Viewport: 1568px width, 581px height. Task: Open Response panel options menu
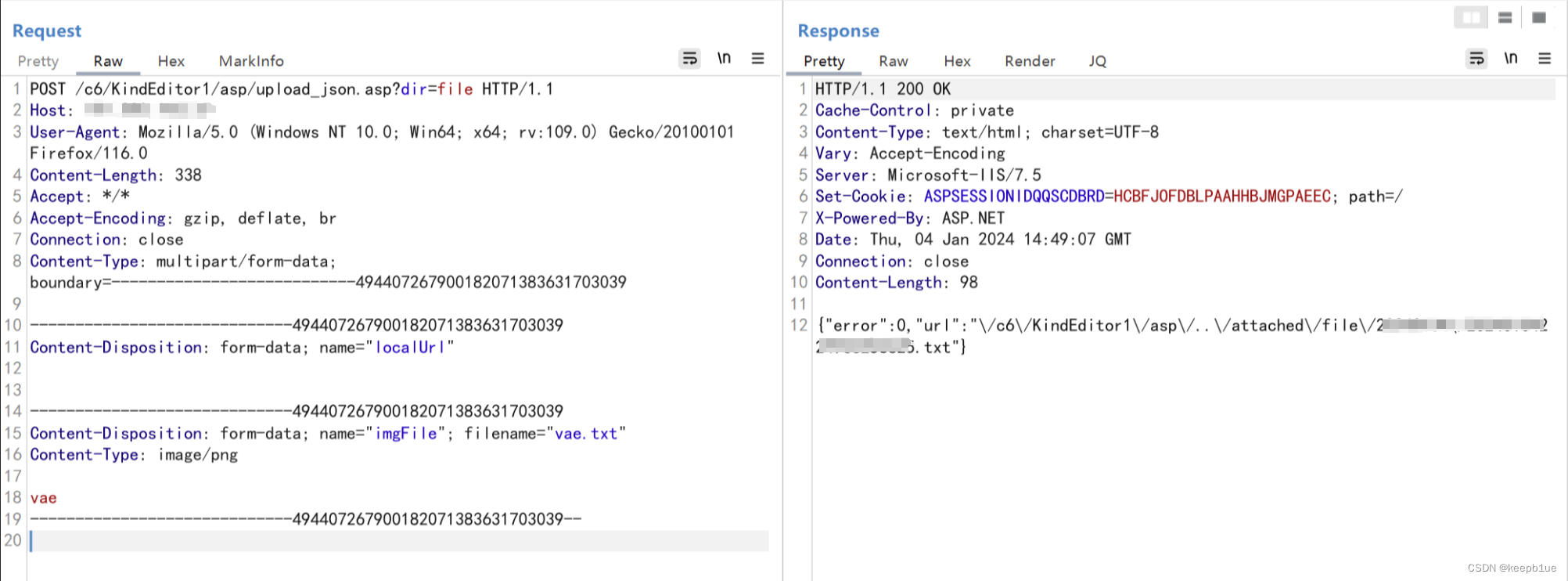[x=1545, y=59]
